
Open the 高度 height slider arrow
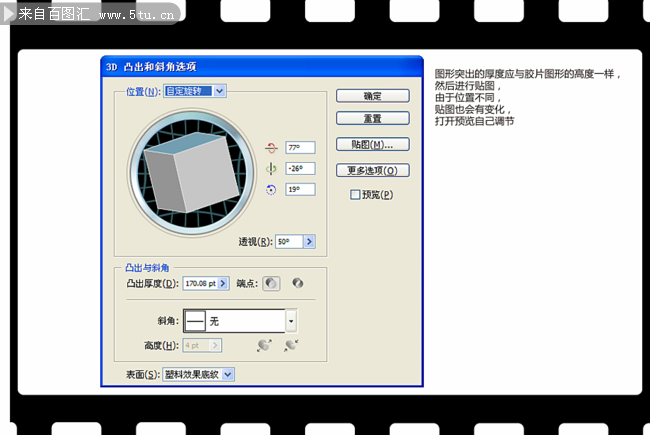coord(215,345)
